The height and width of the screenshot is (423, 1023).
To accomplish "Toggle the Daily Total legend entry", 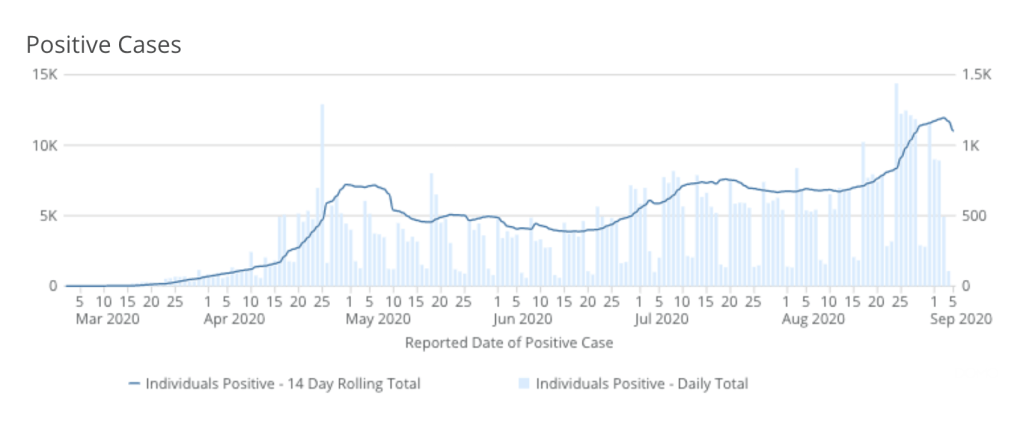I will coord(641,383).
